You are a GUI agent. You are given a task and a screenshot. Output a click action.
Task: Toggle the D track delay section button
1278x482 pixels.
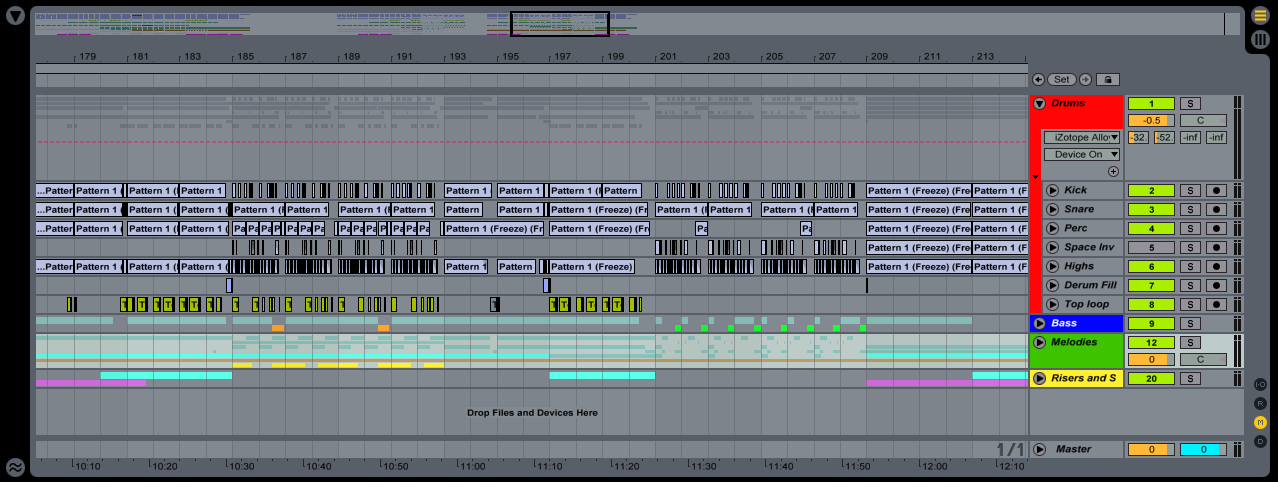1260,441
